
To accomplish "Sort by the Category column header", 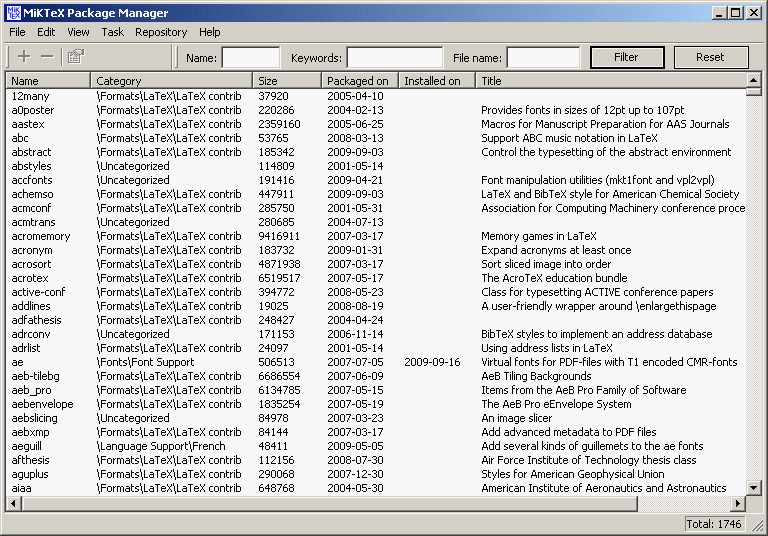I will (x=171, y=81).
